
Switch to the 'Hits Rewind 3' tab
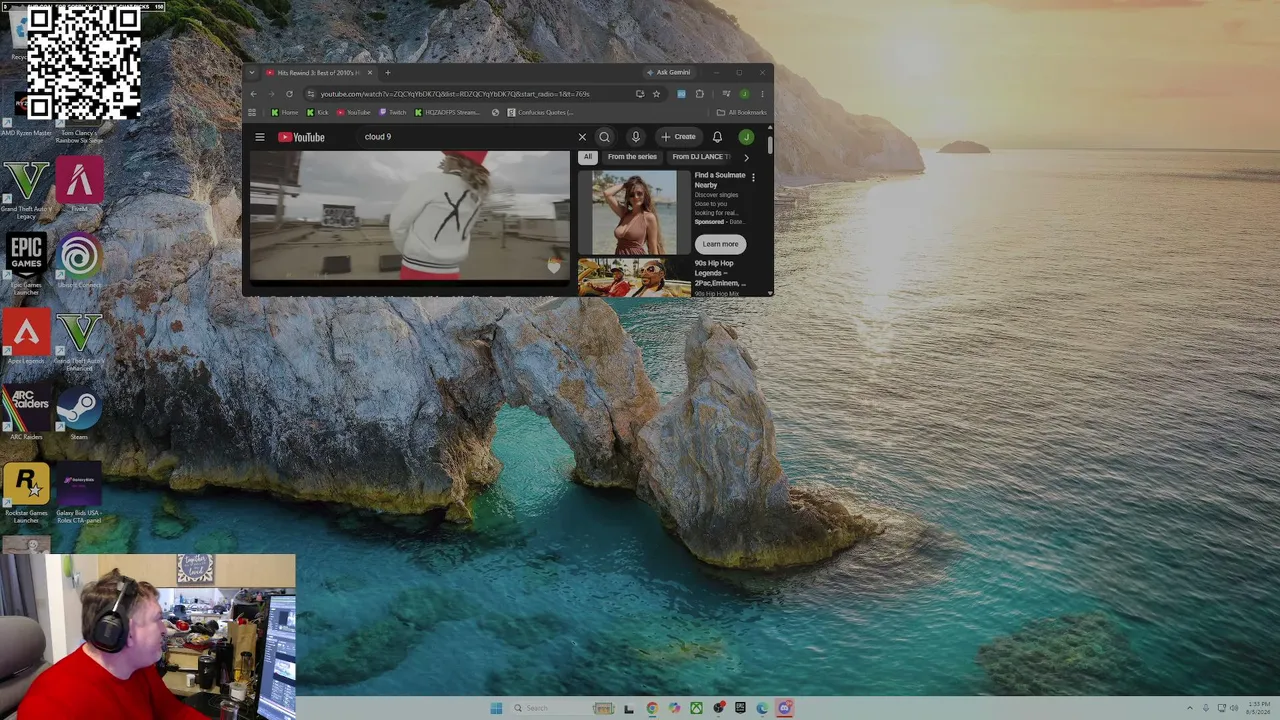pyautogui.click(x=318, y=73)
